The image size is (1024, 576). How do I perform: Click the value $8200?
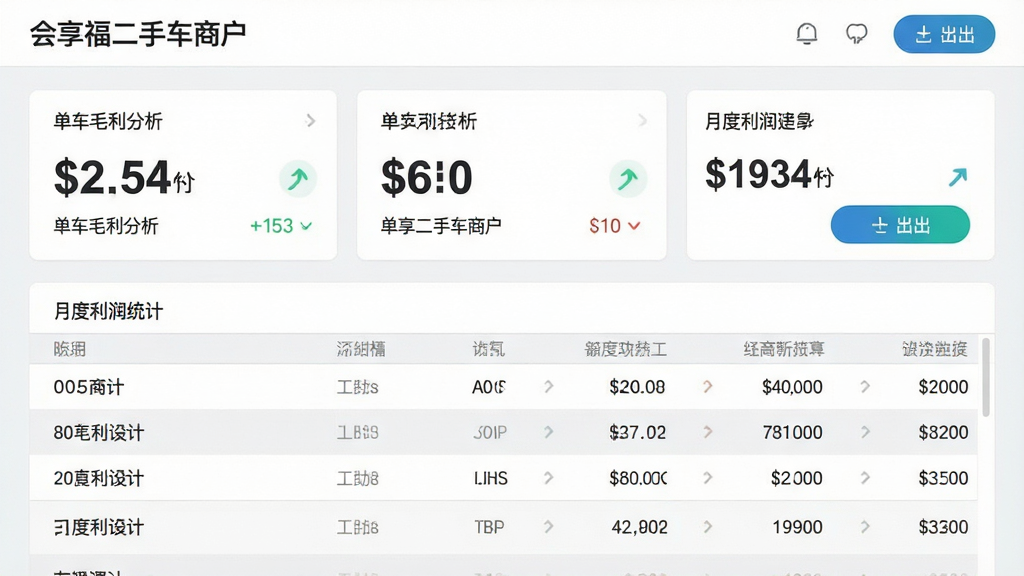coord(943,432)
